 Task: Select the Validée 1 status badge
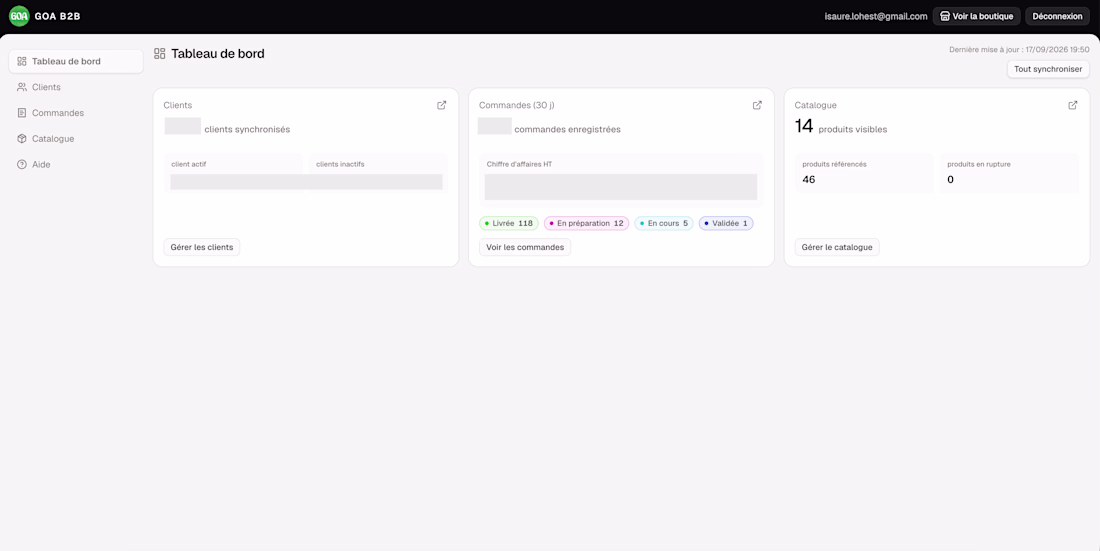tap(726, 223)
